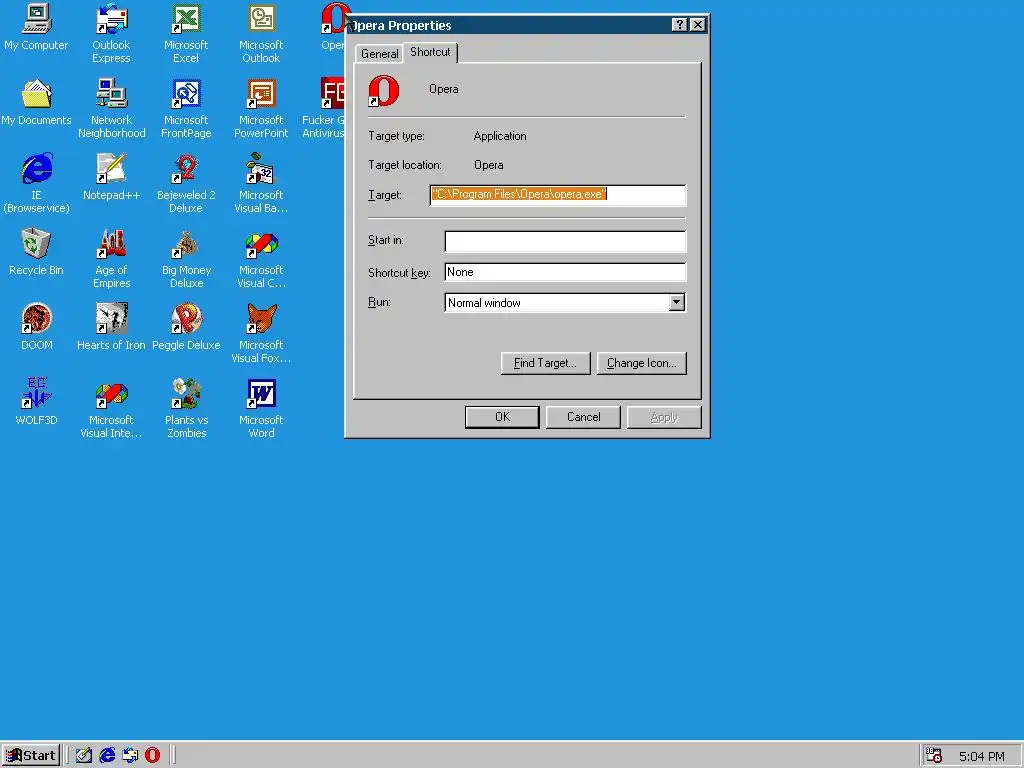Screen dimensions: 1024x768
Task: Click the Find Target button
Action: [545, 363]
